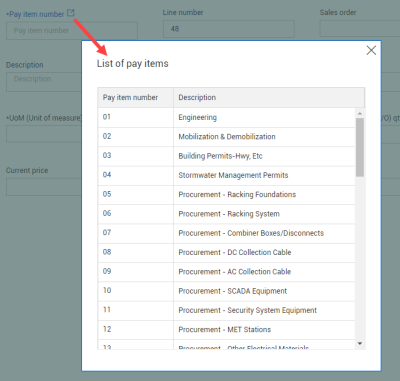Click the scrollbar up arrow
The height and width of the screenshot is (381, 400).
(360, 114)
